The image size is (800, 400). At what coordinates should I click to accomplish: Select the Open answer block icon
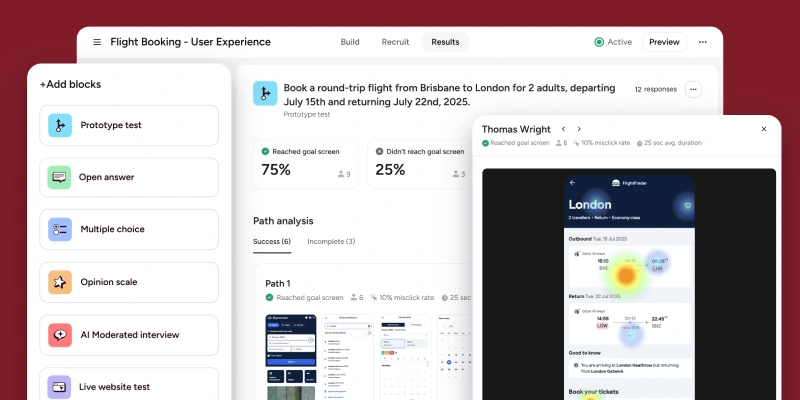[60, 177]
